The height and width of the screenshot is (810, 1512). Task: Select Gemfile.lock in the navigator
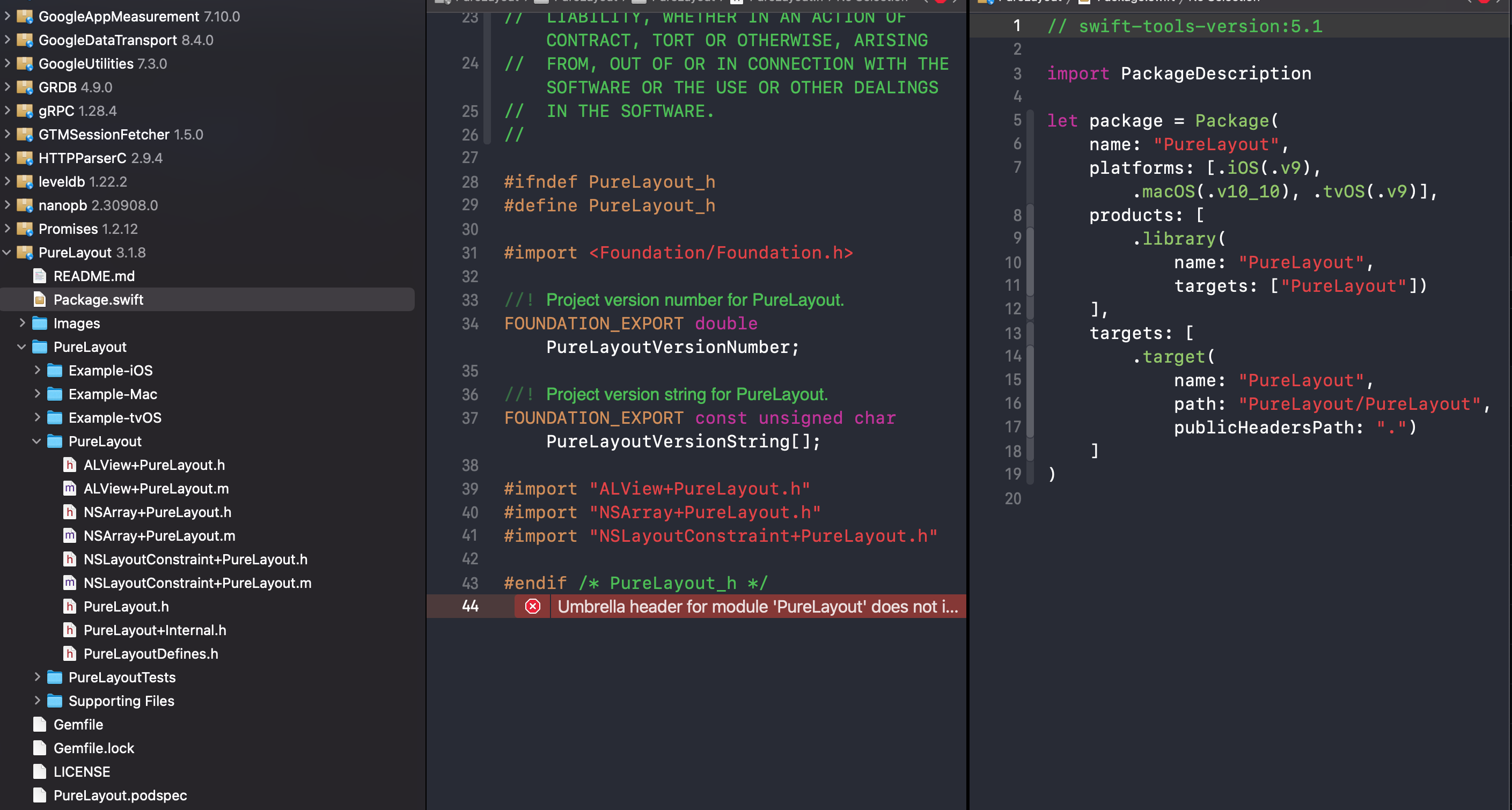click(93, 748)
